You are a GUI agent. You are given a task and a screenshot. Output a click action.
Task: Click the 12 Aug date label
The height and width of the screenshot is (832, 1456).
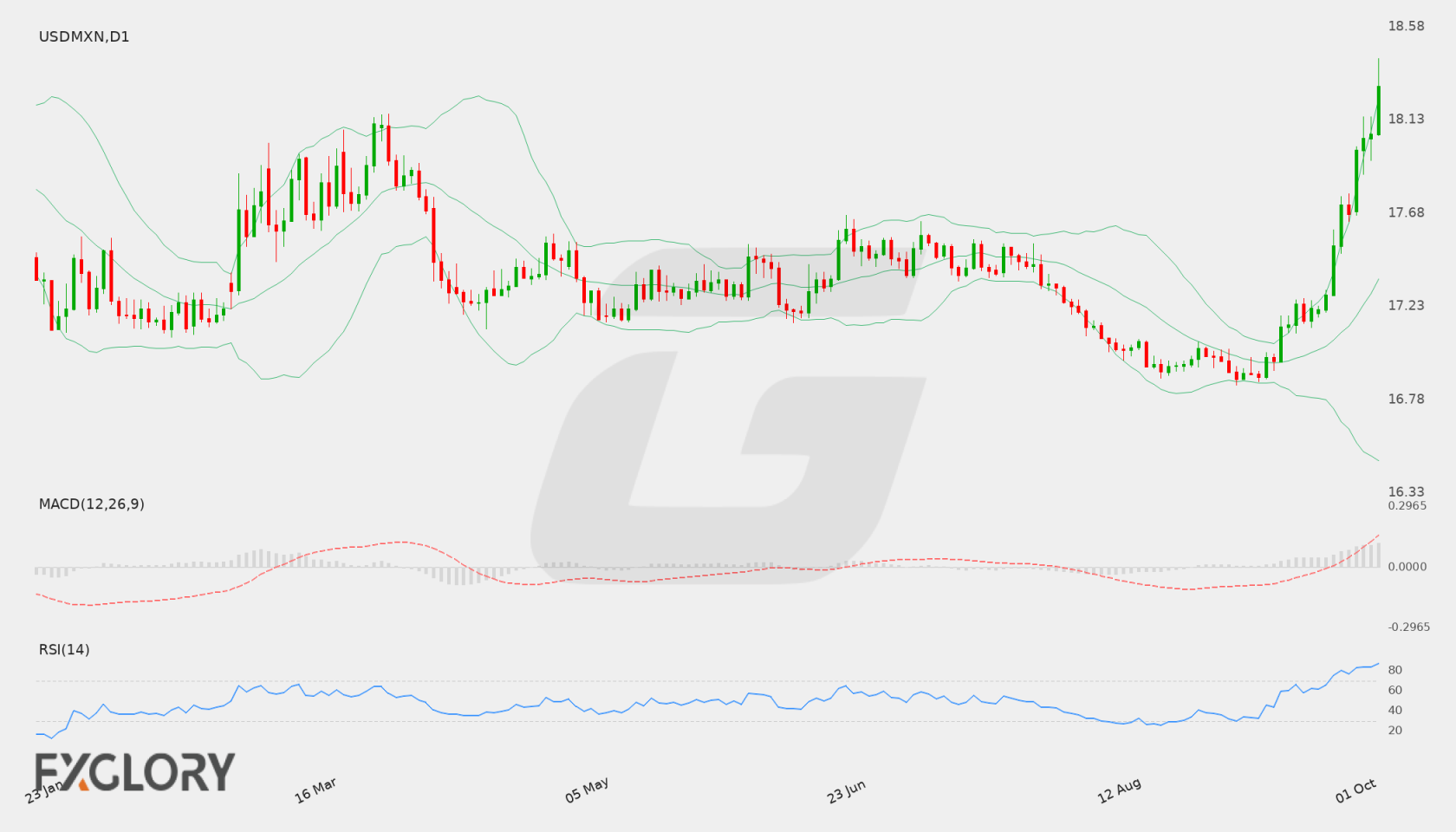[1119, 790]
